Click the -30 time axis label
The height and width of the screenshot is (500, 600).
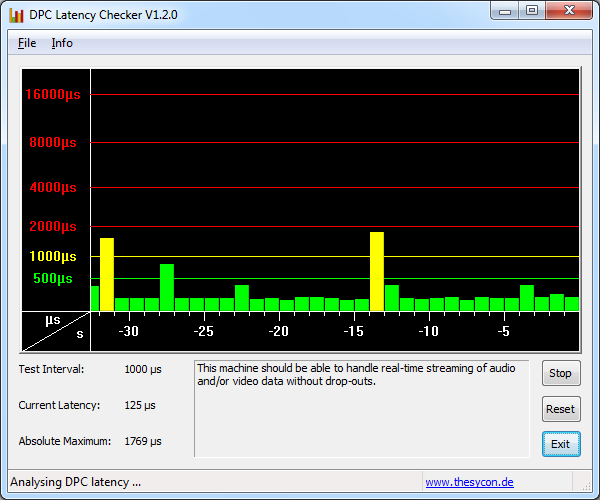coord(129,331)
